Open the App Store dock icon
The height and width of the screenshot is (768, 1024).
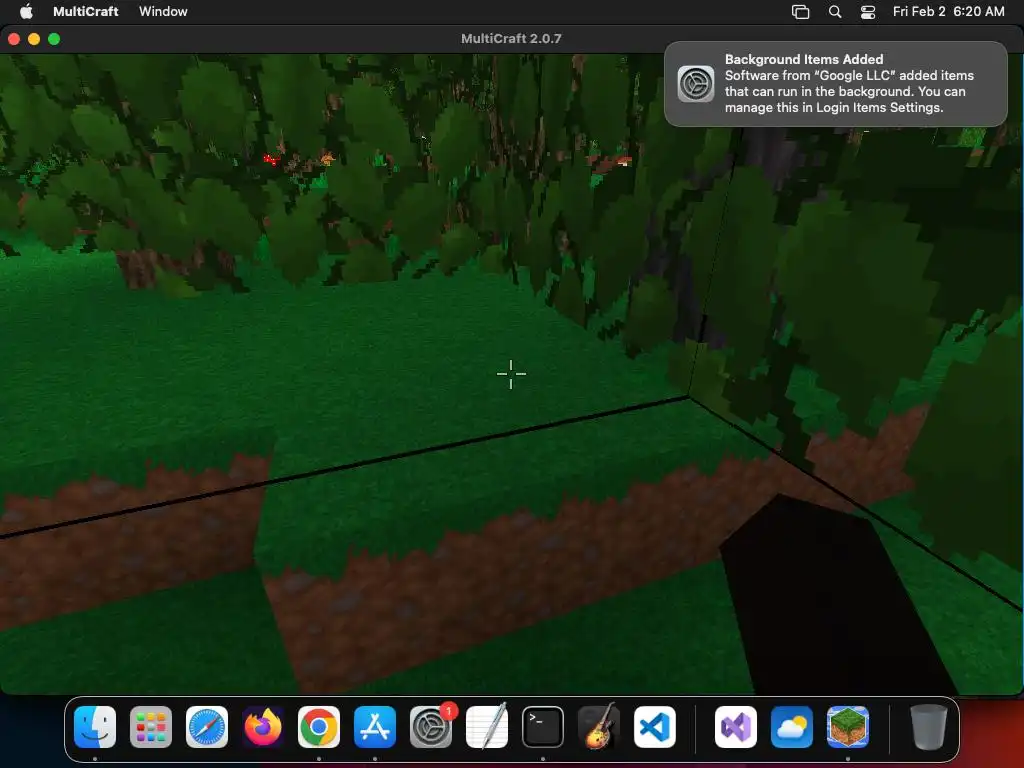click(x=375, y=727)
